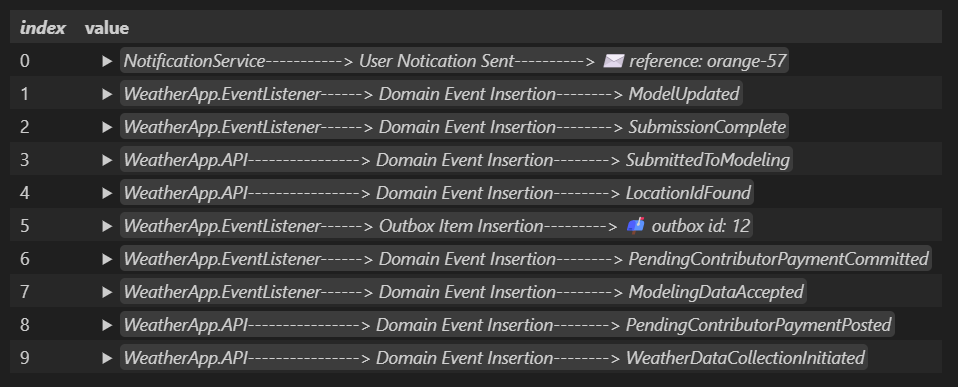
Task: Select the 'outbox id: 12' text
Action: (x=701, y=226)
